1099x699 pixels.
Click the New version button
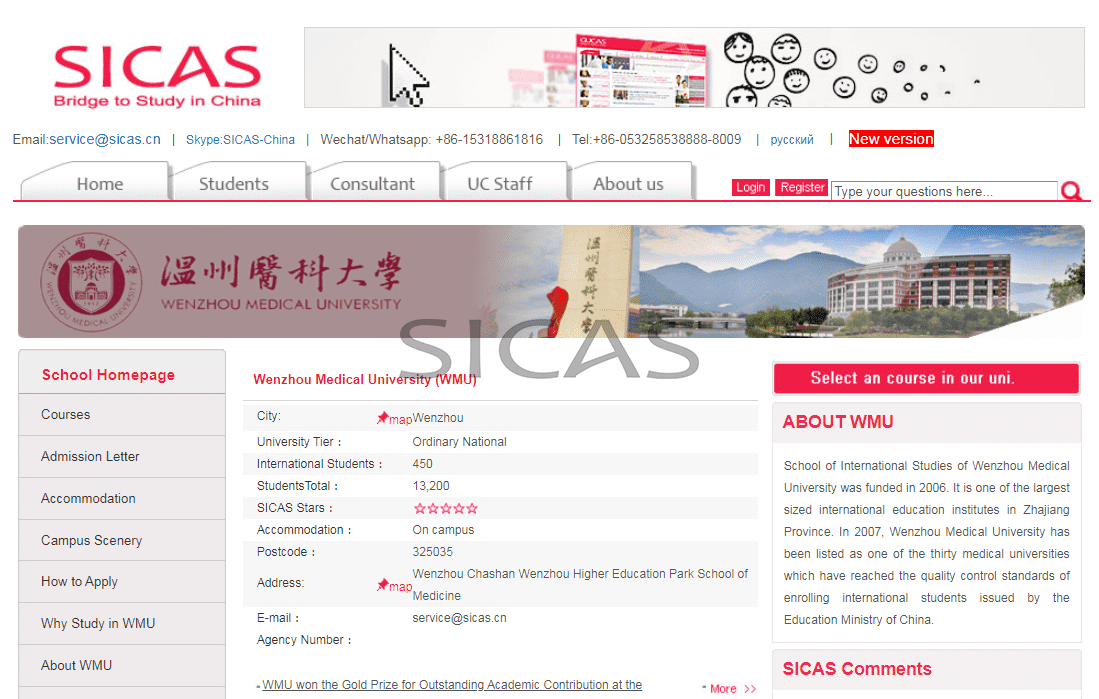point(891,139)
